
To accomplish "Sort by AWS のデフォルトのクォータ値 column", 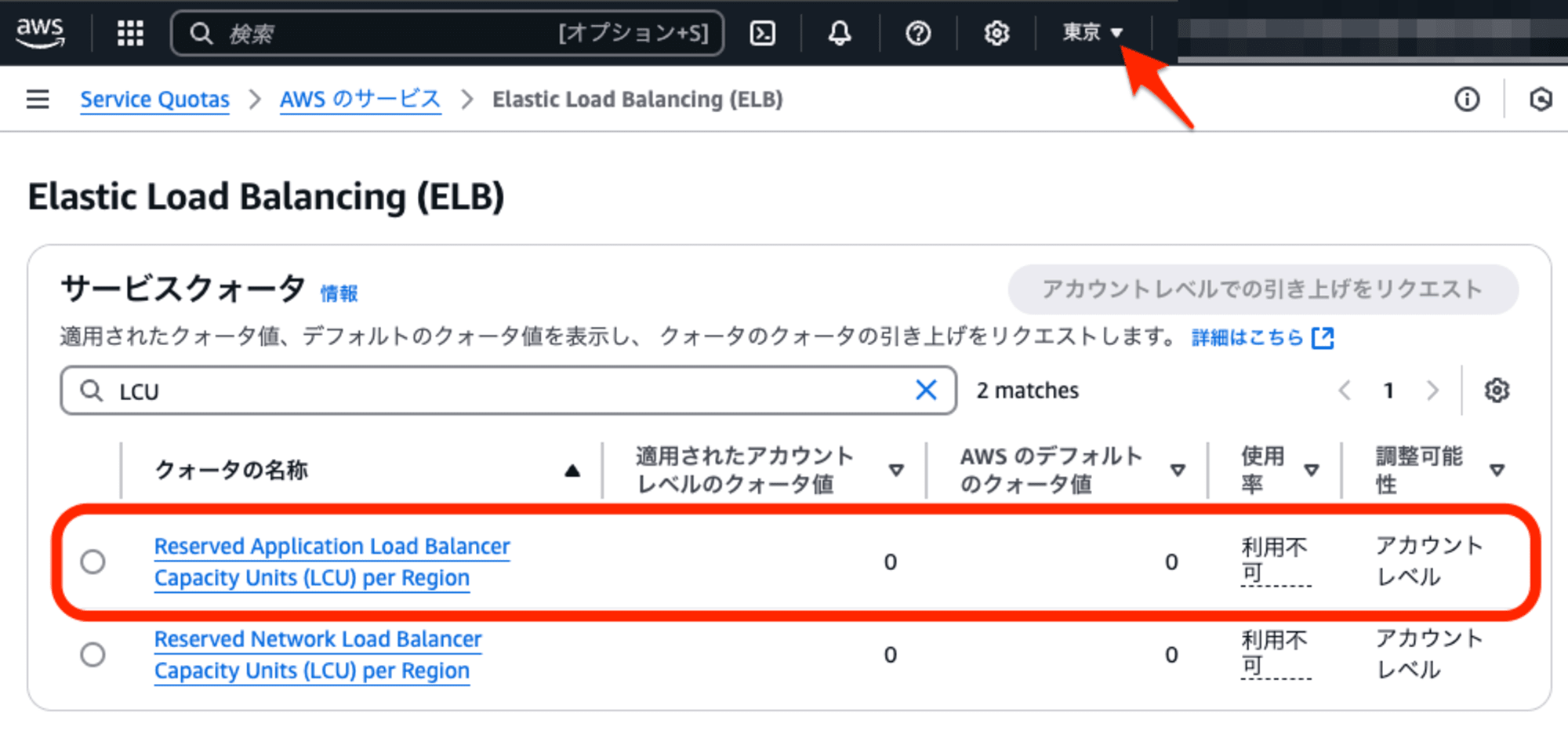I will (x=1072, y=470).
